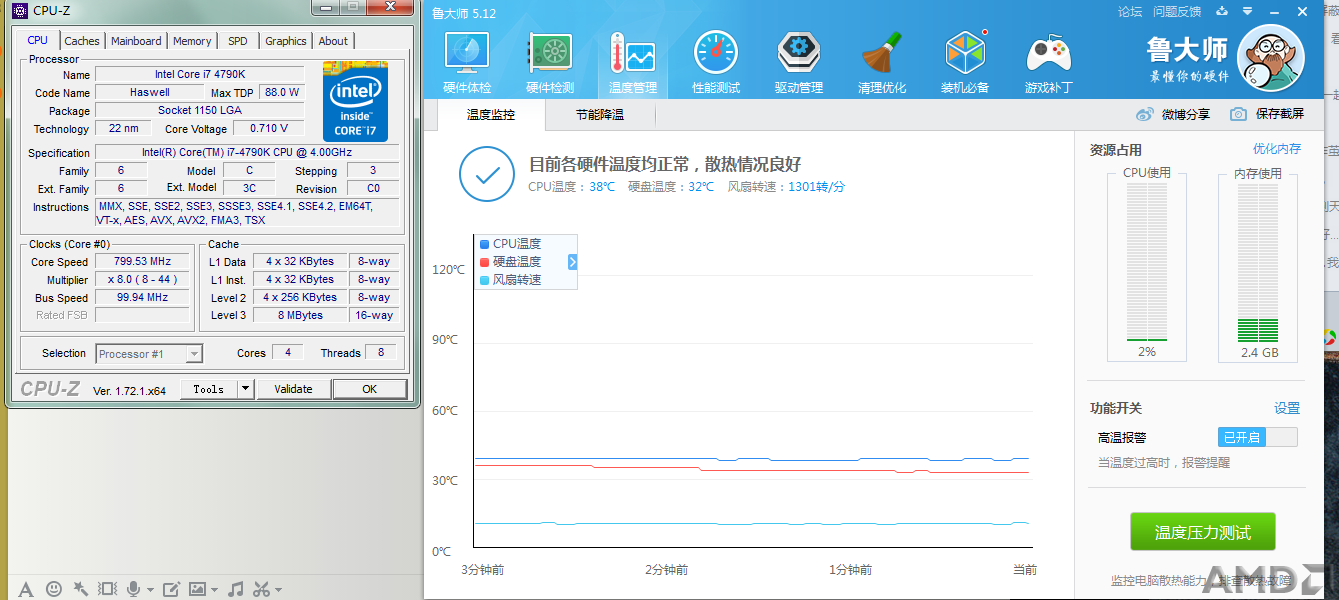This screenshot has width=1339, height=600.
Task: Click the Core Speed value 799.53 MHz
Action: pyautogui.click(x=143, y=262)
